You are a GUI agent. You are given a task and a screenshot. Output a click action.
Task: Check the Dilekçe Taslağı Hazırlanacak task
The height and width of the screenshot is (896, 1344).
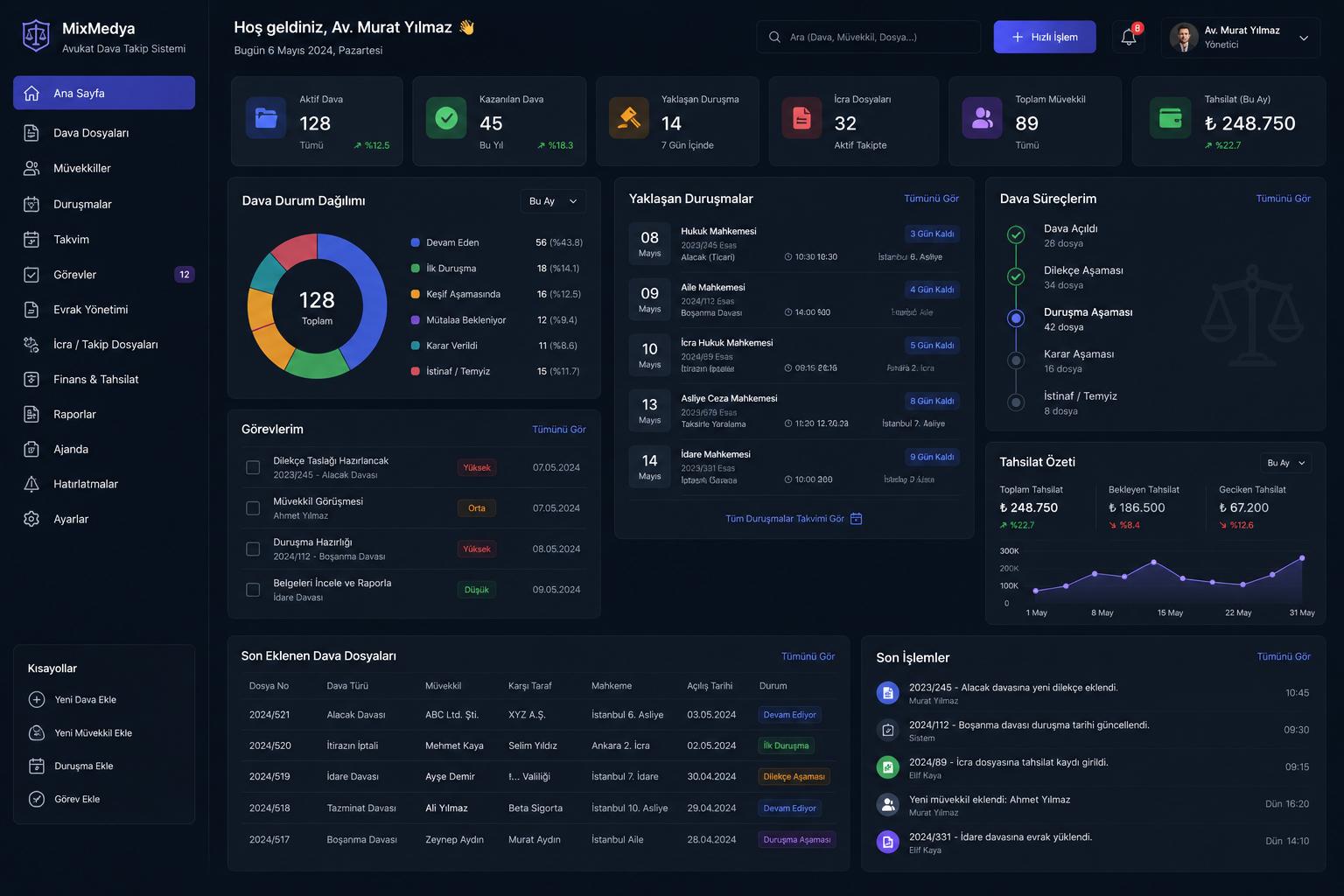coord(253,467)
